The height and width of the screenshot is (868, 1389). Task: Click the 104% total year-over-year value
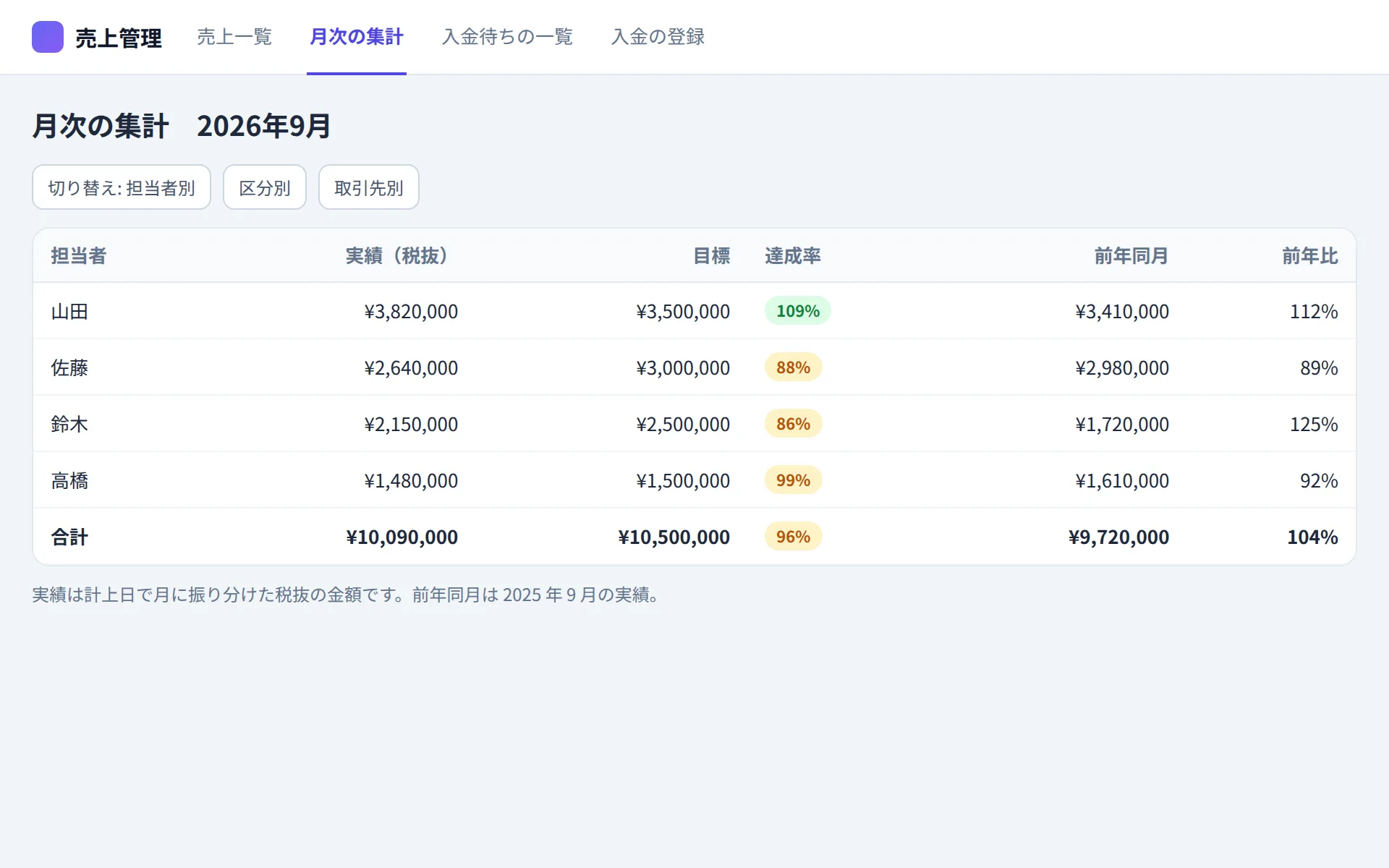click(1312, 537)
